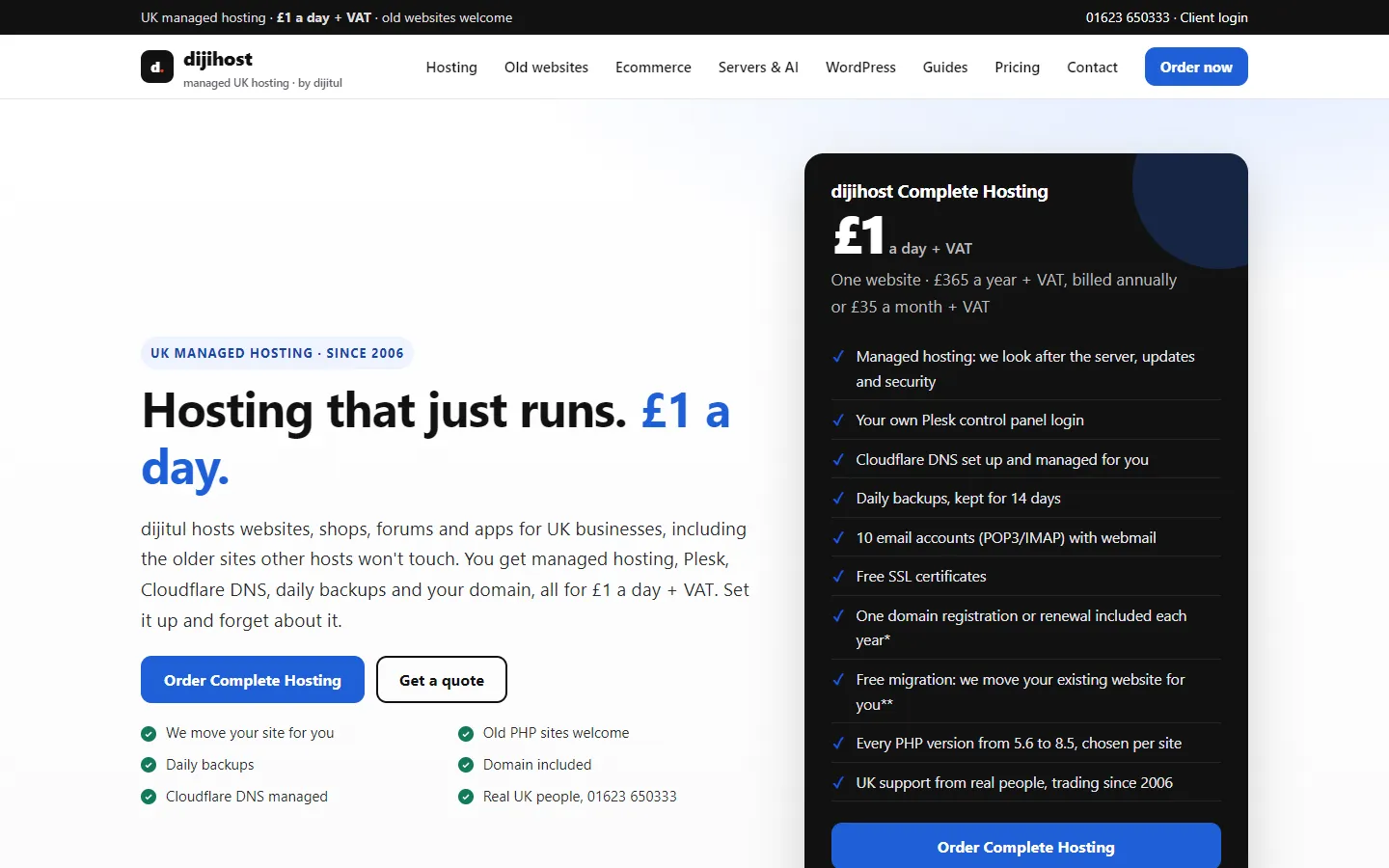Click the blue tick beside 'Free SSL certificates'

tap(838, 577)
